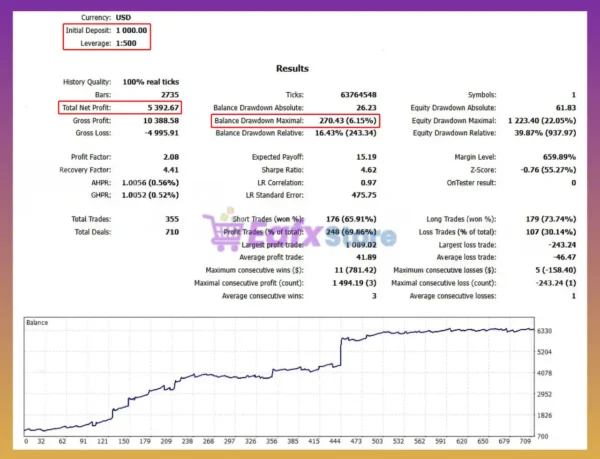
Task: Click the Balance chart label
Action: (x=37, y=323)
